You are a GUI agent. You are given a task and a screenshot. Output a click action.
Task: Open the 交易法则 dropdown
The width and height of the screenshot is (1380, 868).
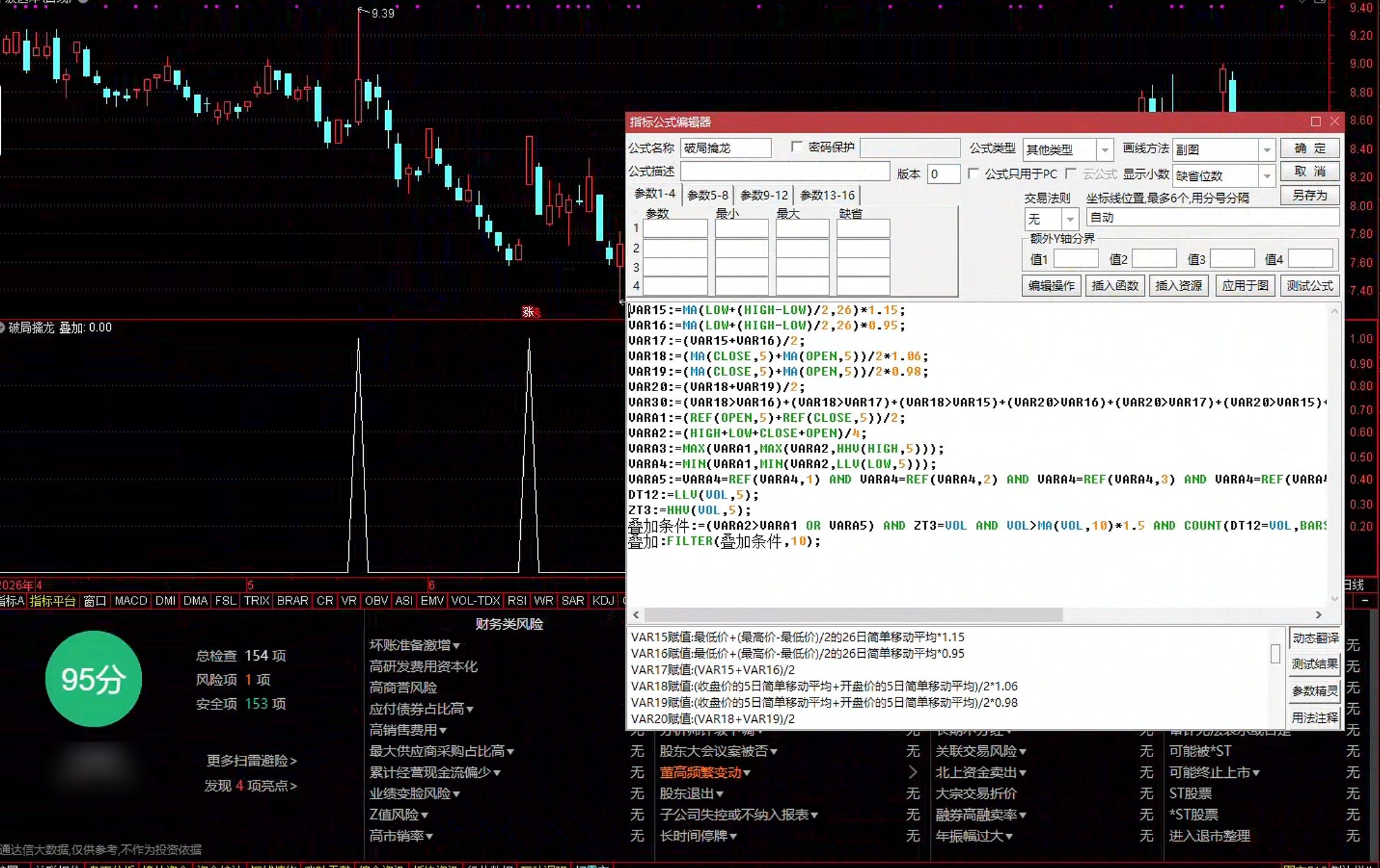1070,219
